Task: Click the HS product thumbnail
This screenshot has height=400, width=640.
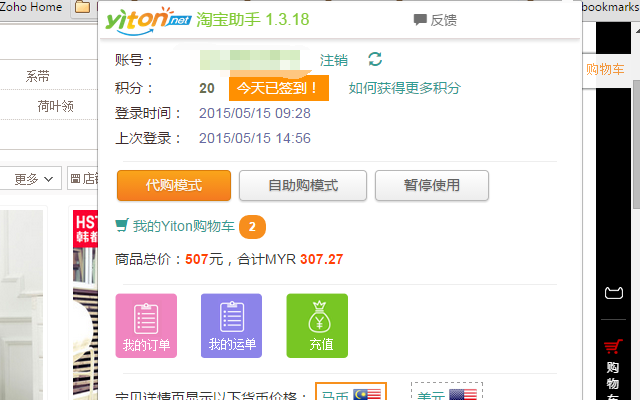Action: point(85,304)
